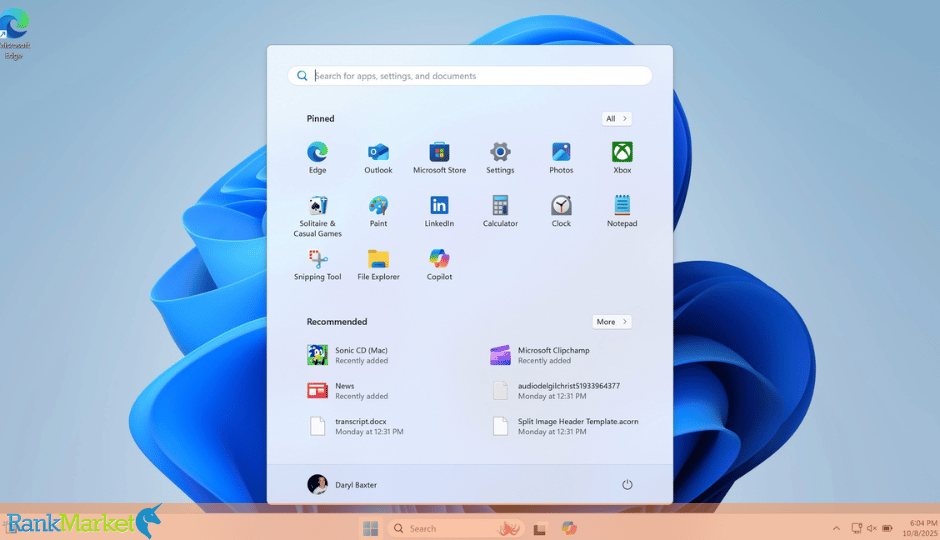Open the Calculator app
Image resolution: width=940 pixels, height=540 pixels.
point(500,211)
